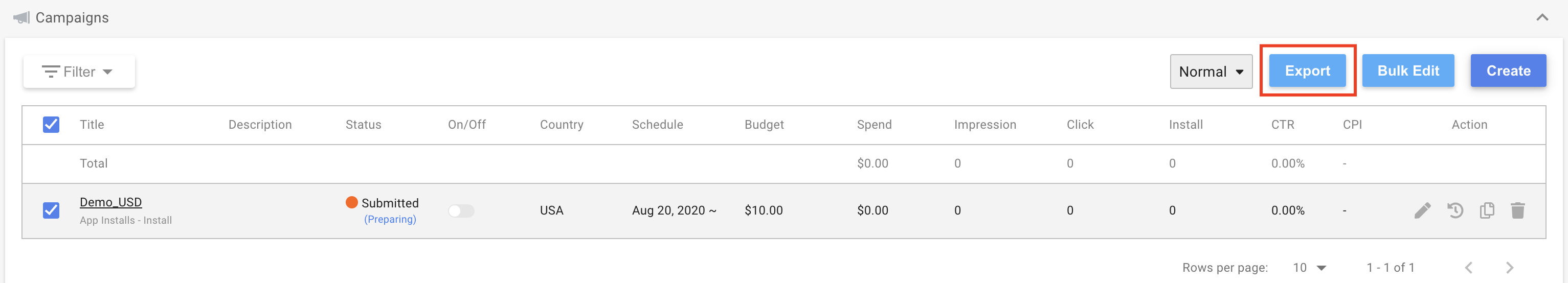The height and width of the screenshot is (283, 1568).
Task: Click the Filter lines icon
Action: point(51,72)
